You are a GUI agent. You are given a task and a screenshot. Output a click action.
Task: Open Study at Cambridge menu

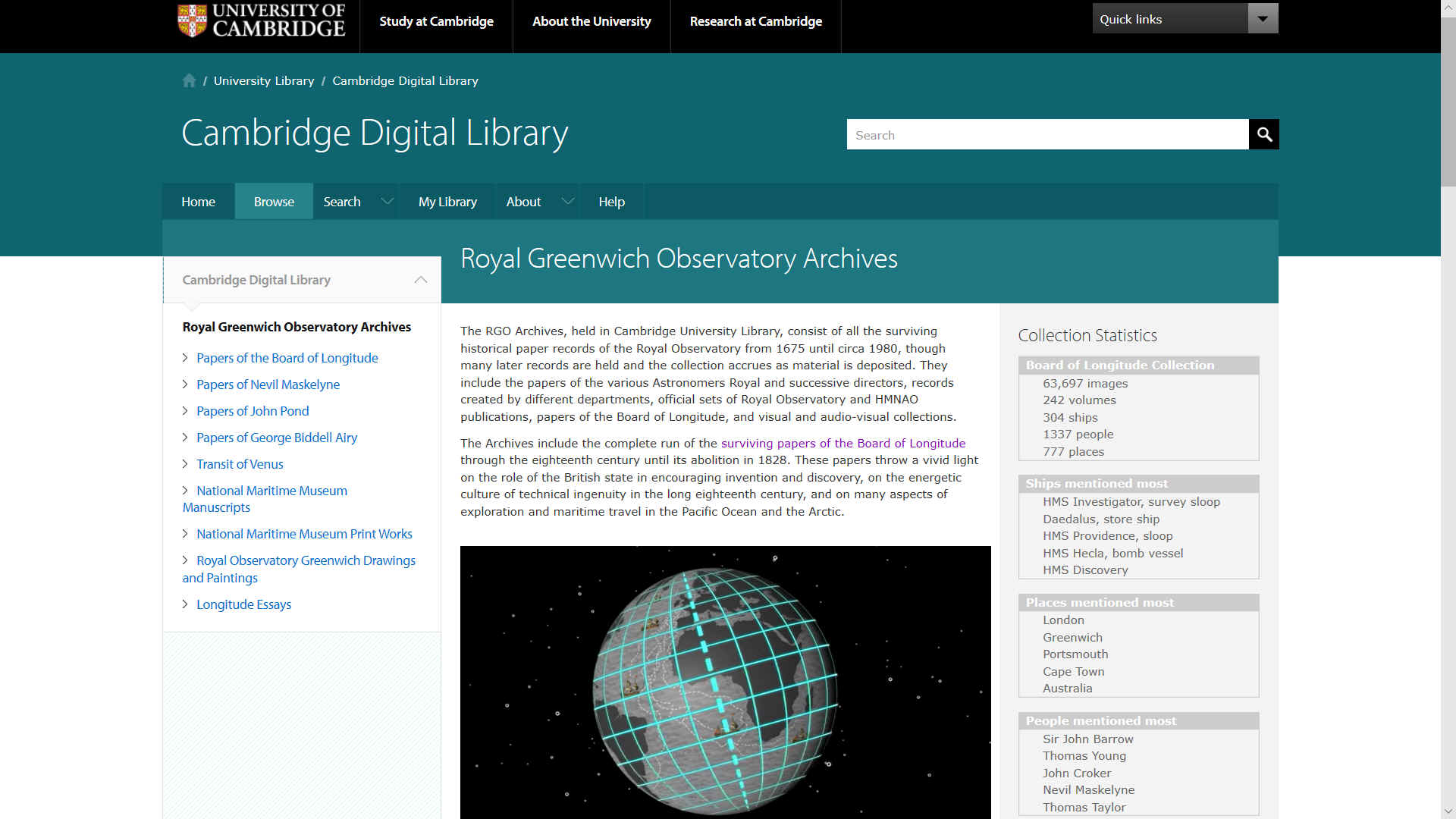[x=436, y=21]
